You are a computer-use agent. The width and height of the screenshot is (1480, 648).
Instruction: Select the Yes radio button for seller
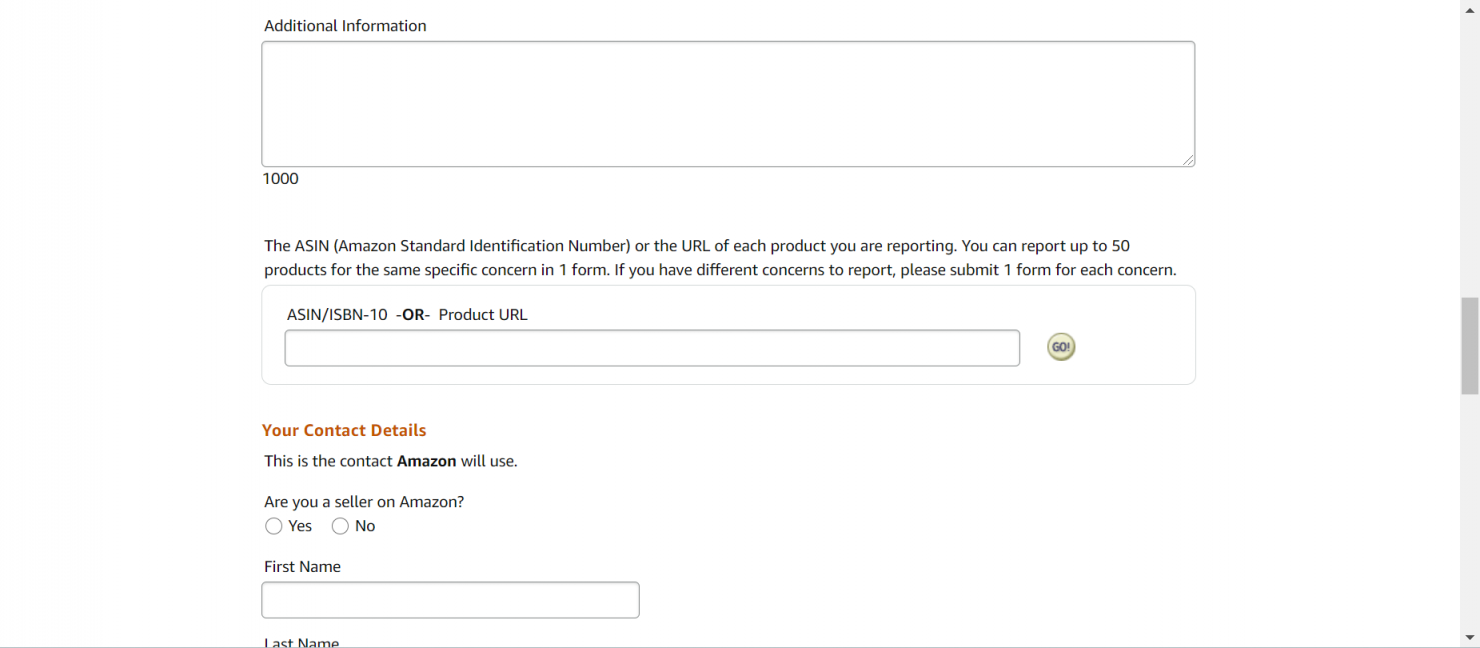coord(274,526)
